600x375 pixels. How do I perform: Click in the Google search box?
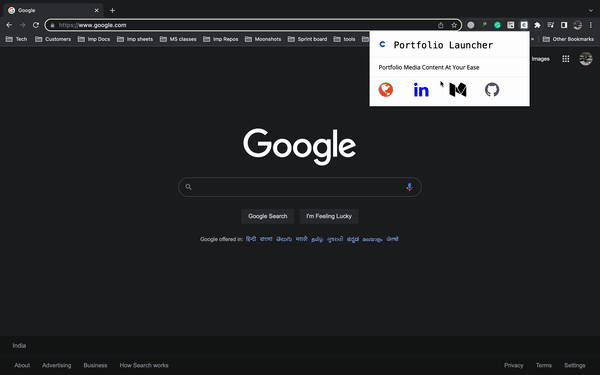pyautogui.click(x=300, y=187)
